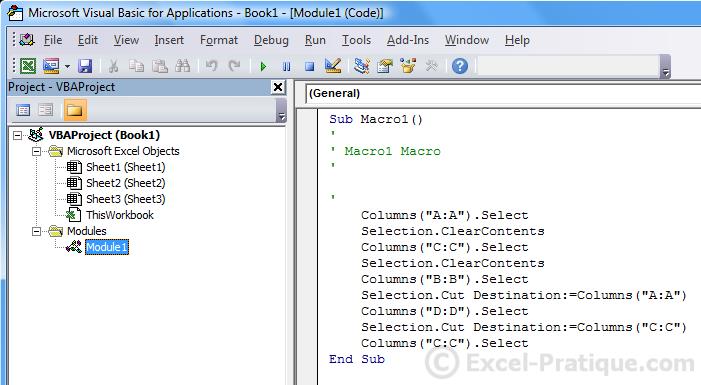Click the Redo arrow icon
Image resolution: width=701 pixels, height=385 pixels.
point(234,66)
